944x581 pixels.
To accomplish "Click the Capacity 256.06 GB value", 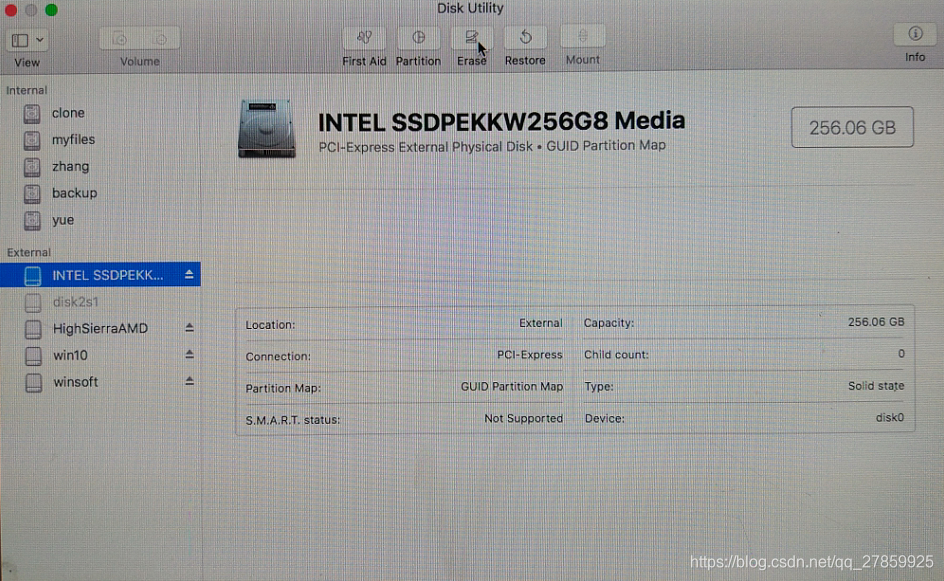I will pyautogui.click(x=876, y=322).
